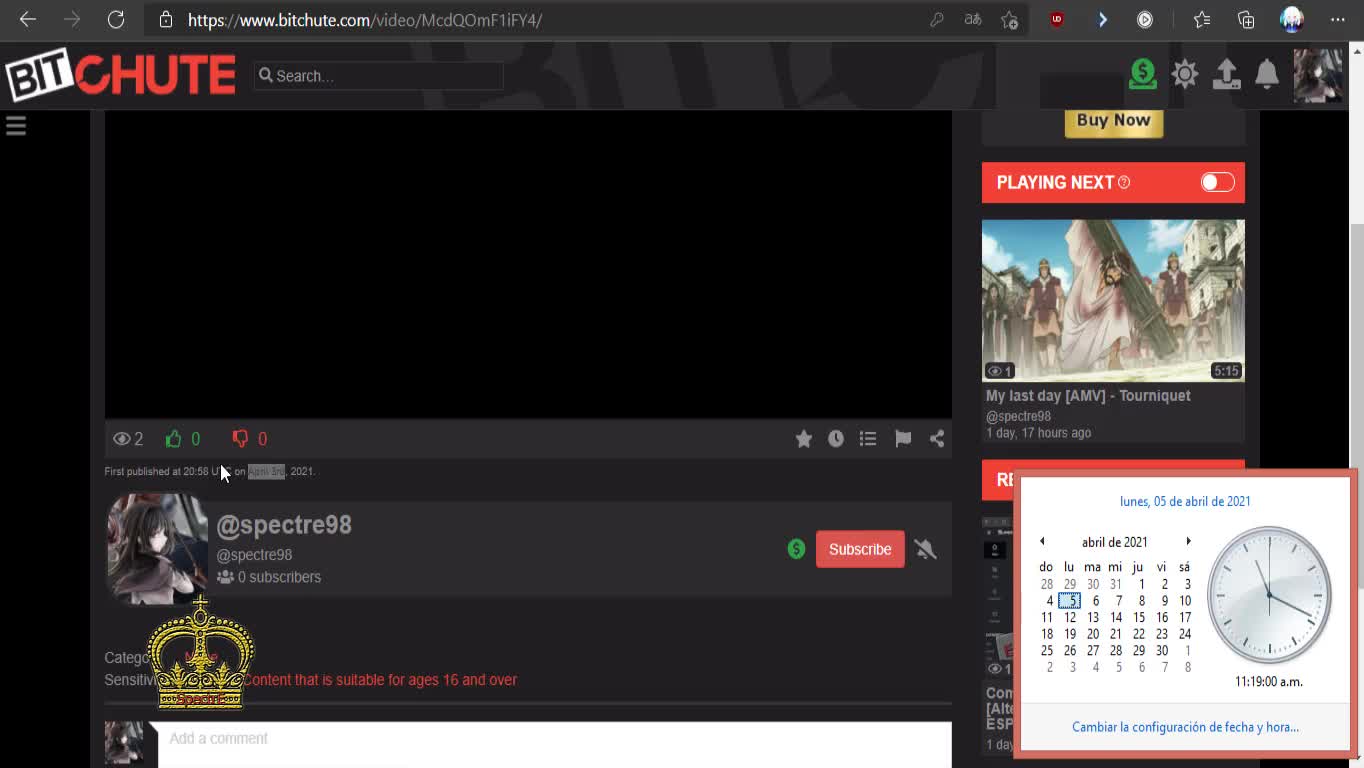The height and width of the screenshot is (768, 1364).
Task: Click the Add a comment field
Action: click(x=554, y=744)
